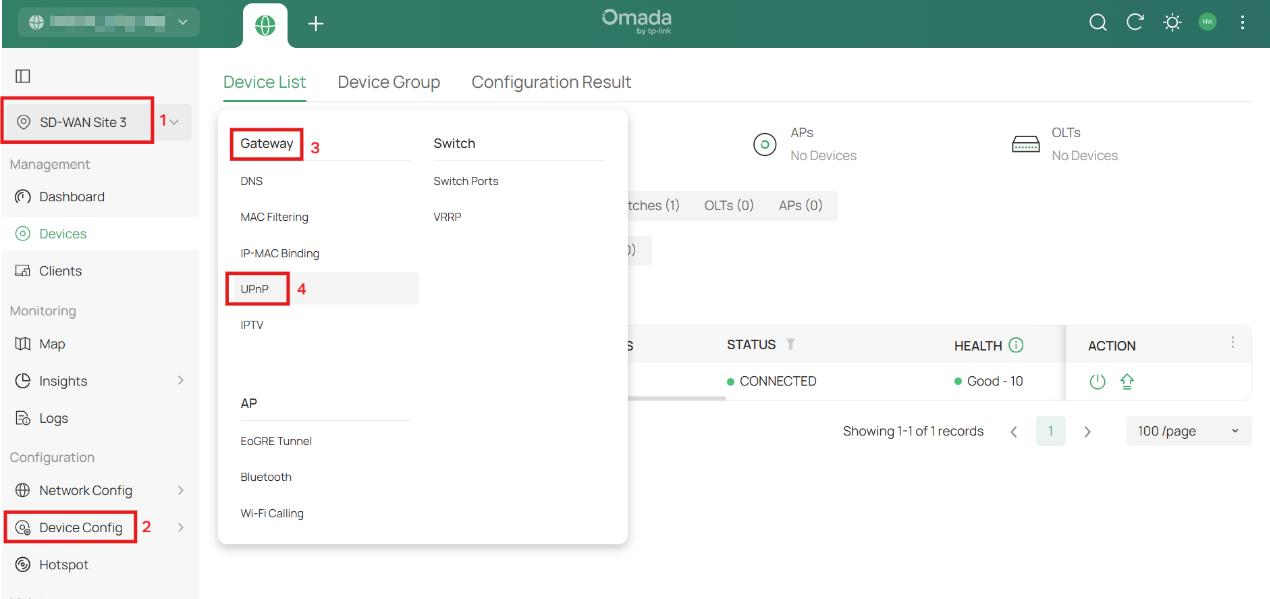Screen dimensions: 1270x599
Task: Click the CONNECTED status text
Action: pos(778,381)
